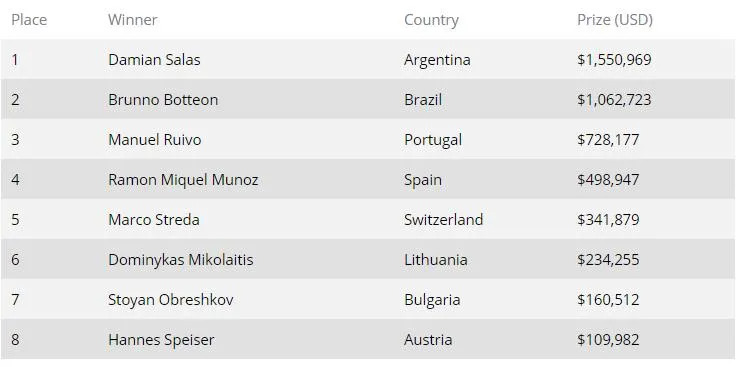Click on Dominykas Mikolaitis name
Viewport: 739px width, 367px height.
coord(181,260)
